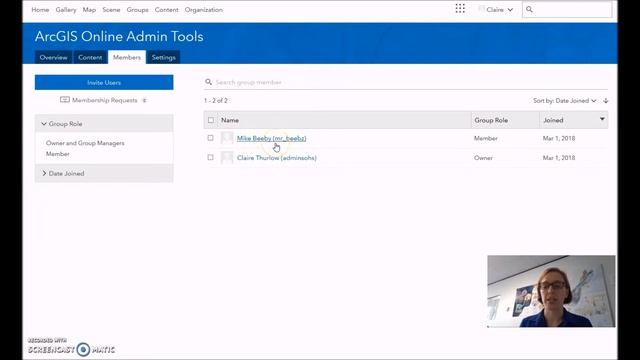The height and width of the screenshot is (360, 640).
Task: Open the app launcher grid icon
Action: (x=460, y=9)
